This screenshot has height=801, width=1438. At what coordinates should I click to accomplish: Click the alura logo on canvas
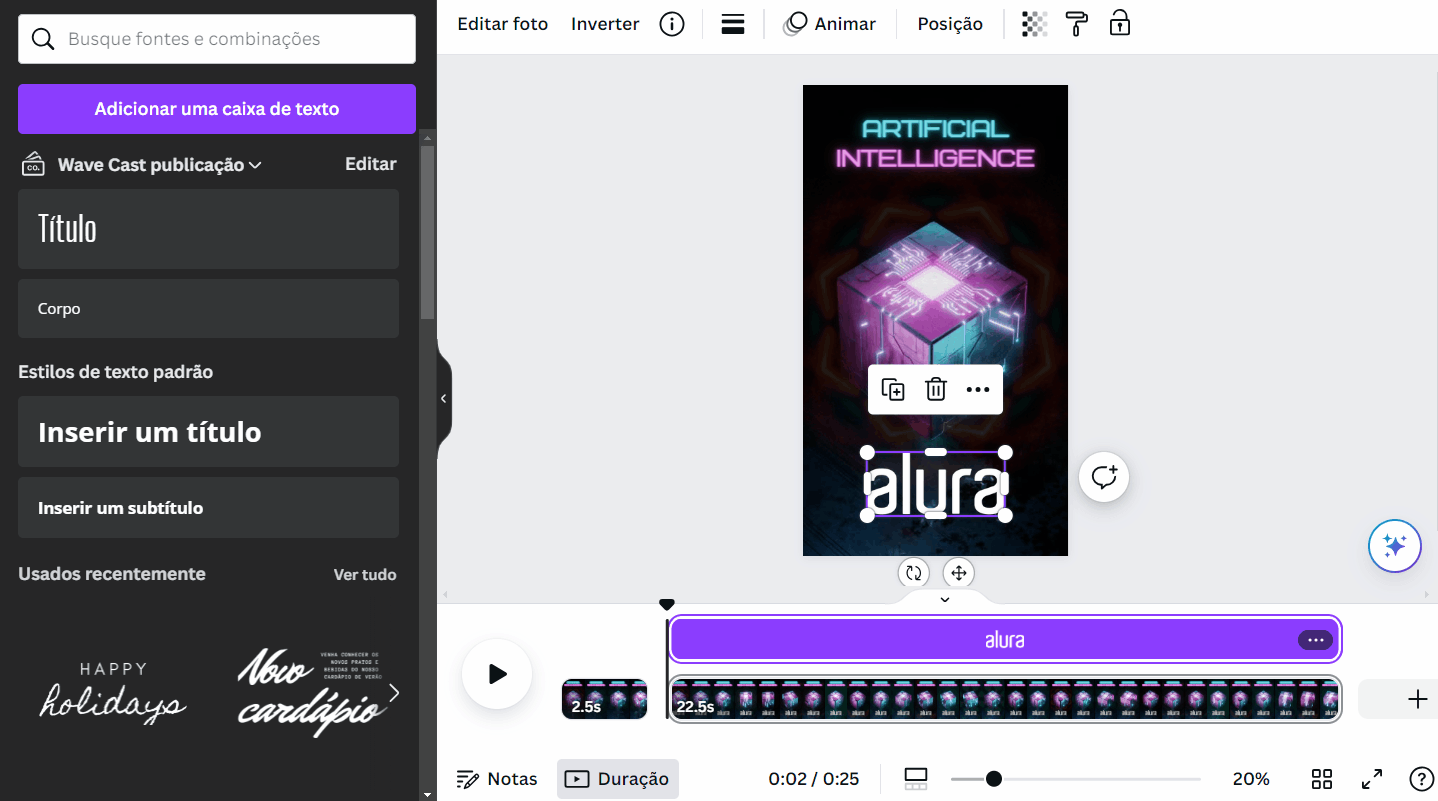(935, 483)
